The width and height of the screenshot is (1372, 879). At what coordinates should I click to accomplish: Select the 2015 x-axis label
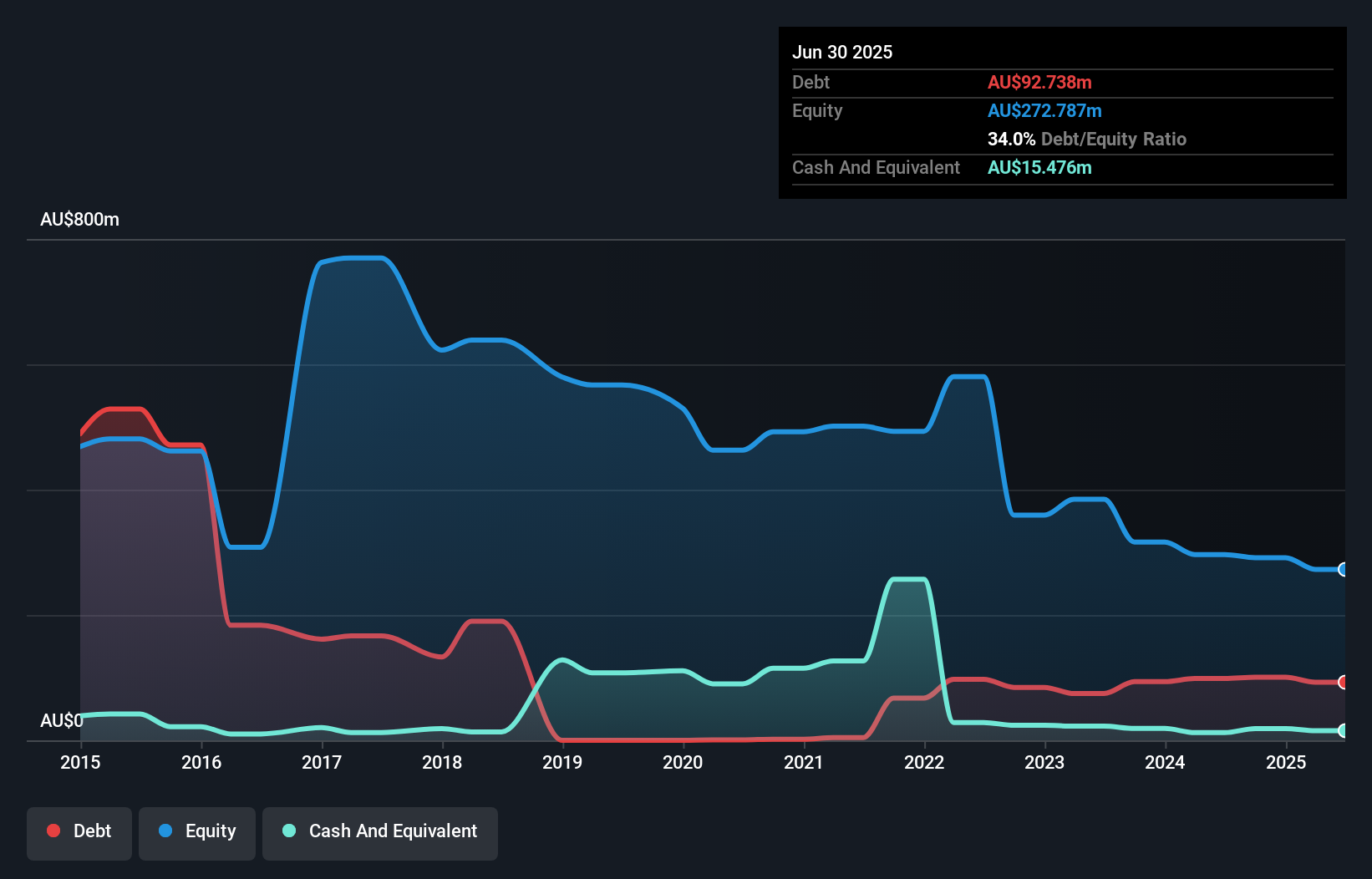(80, 762)
